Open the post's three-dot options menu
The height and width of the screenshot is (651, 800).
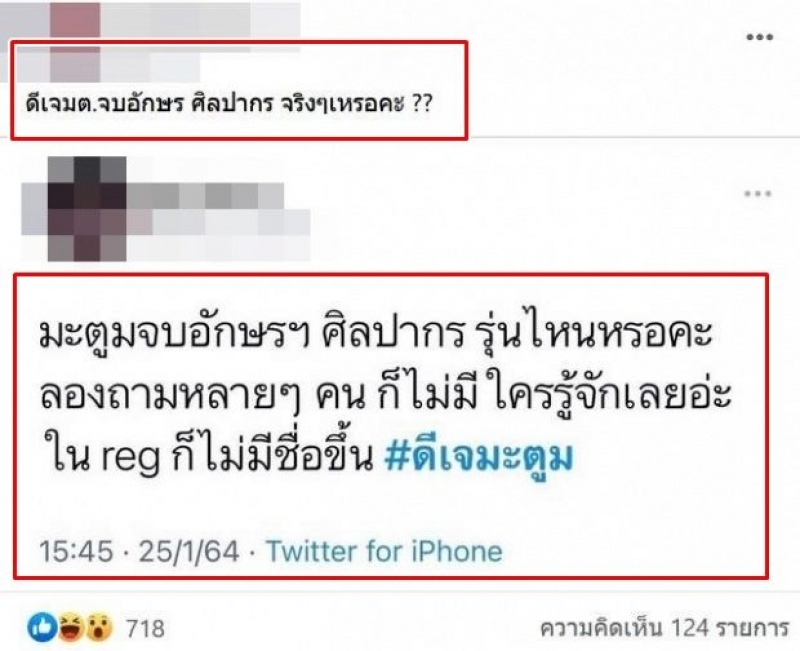[759, 37]
